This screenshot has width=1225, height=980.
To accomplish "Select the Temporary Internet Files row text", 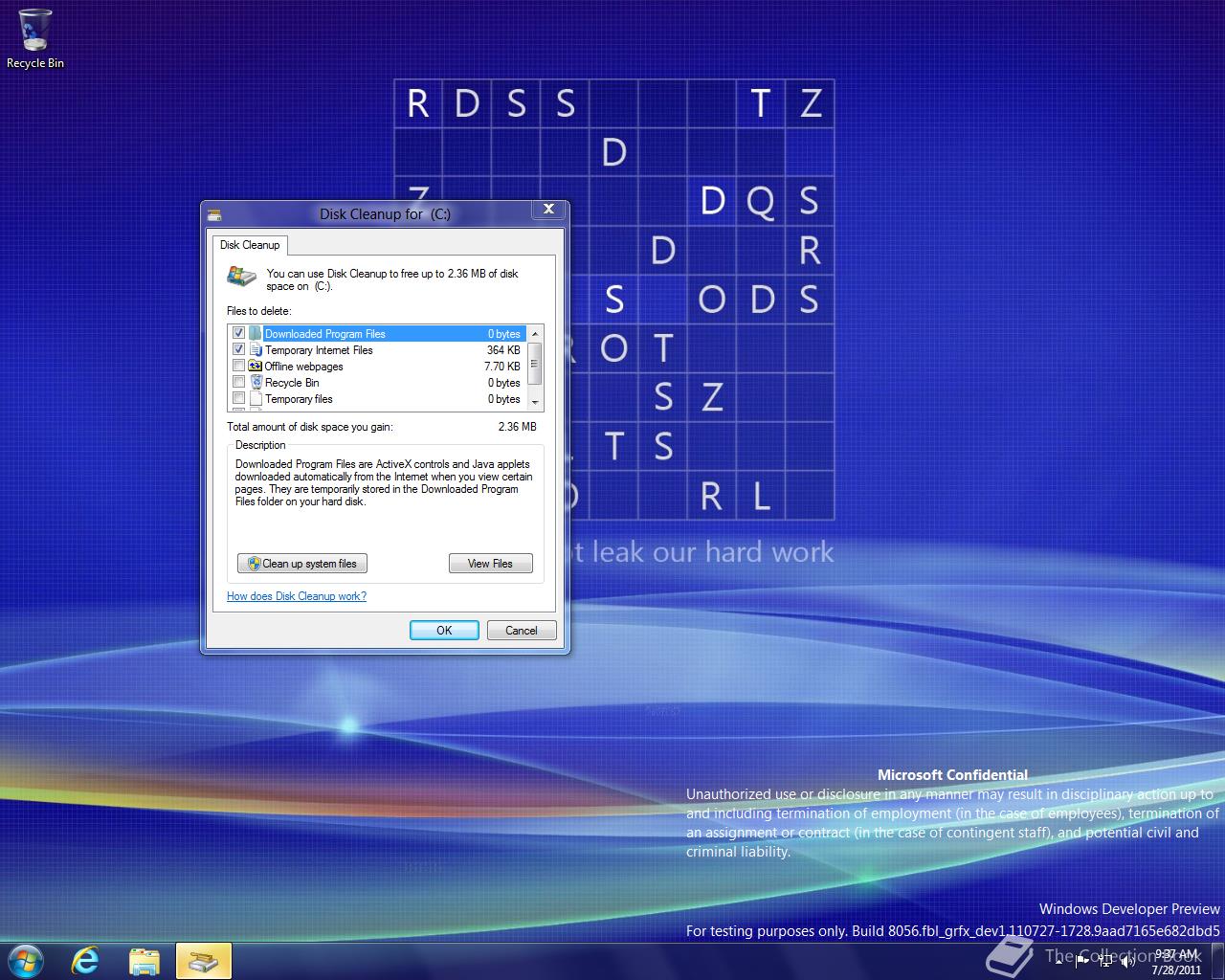I will click(319, 350).
